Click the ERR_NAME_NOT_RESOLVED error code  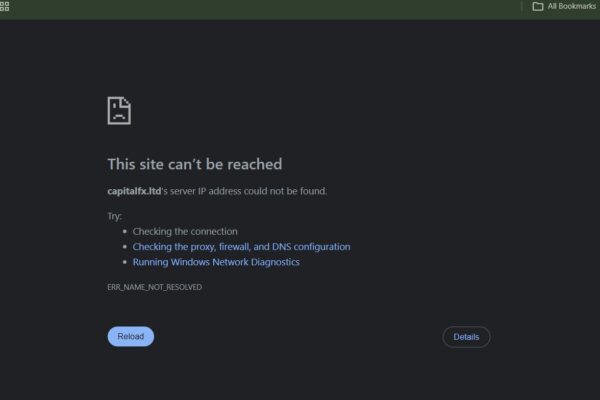155,287
